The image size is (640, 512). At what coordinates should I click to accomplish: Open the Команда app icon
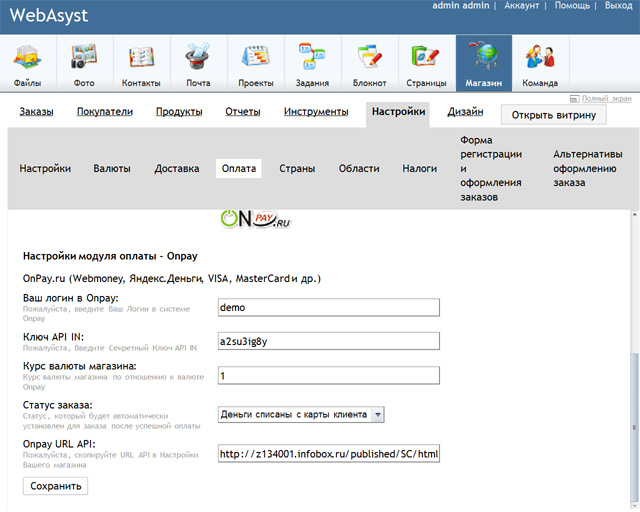[x=540, y=63]
